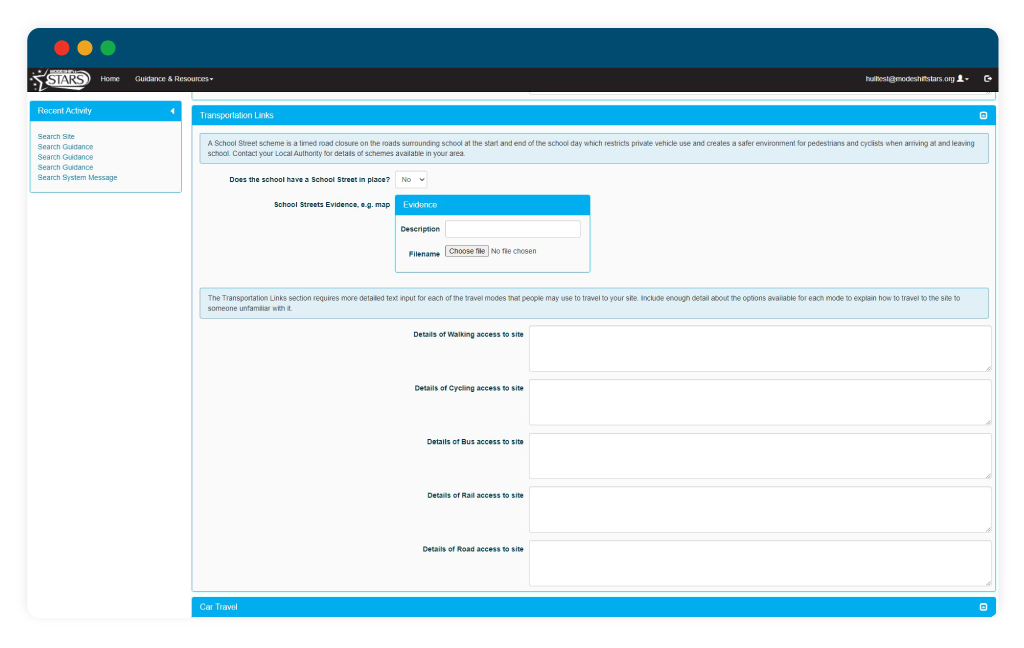
Task: Click the travel modes detailed text input notice
Action: 594,303
